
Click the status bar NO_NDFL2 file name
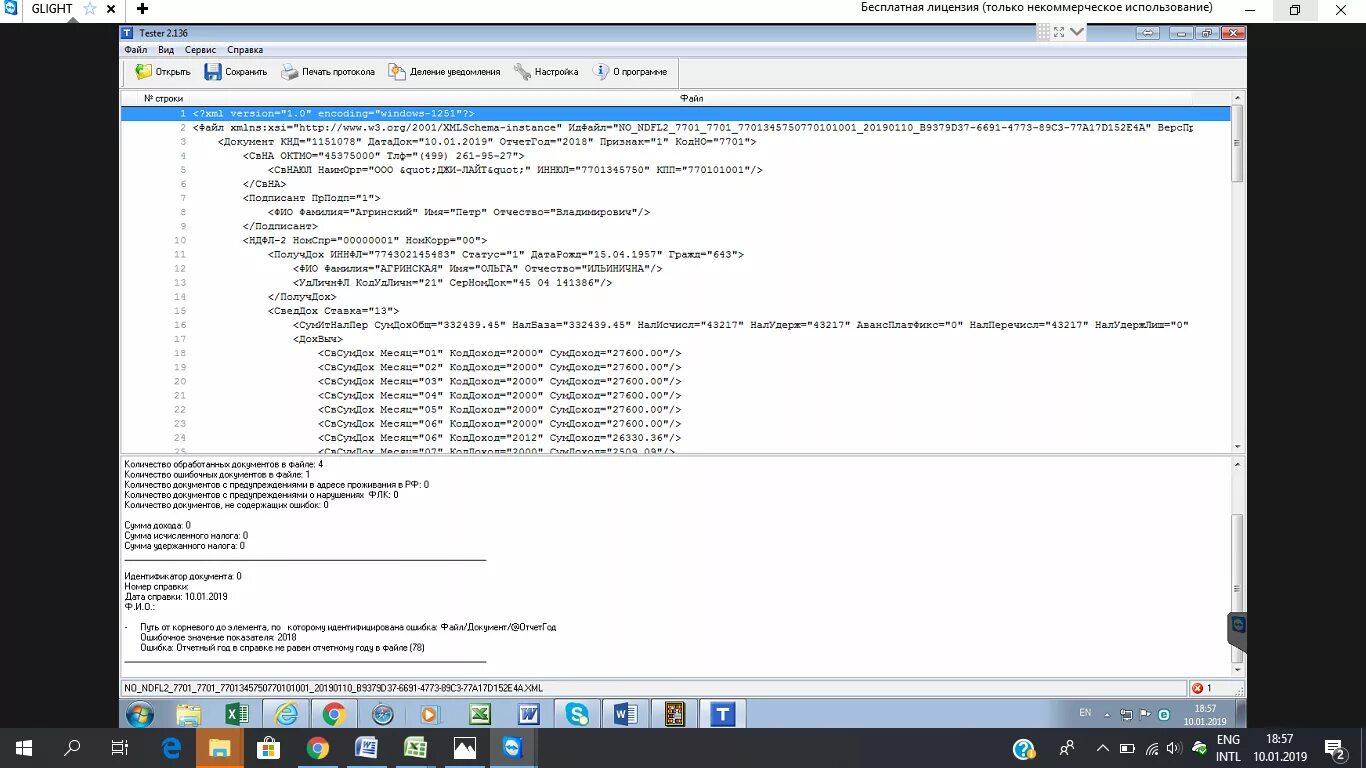(333, 688)
